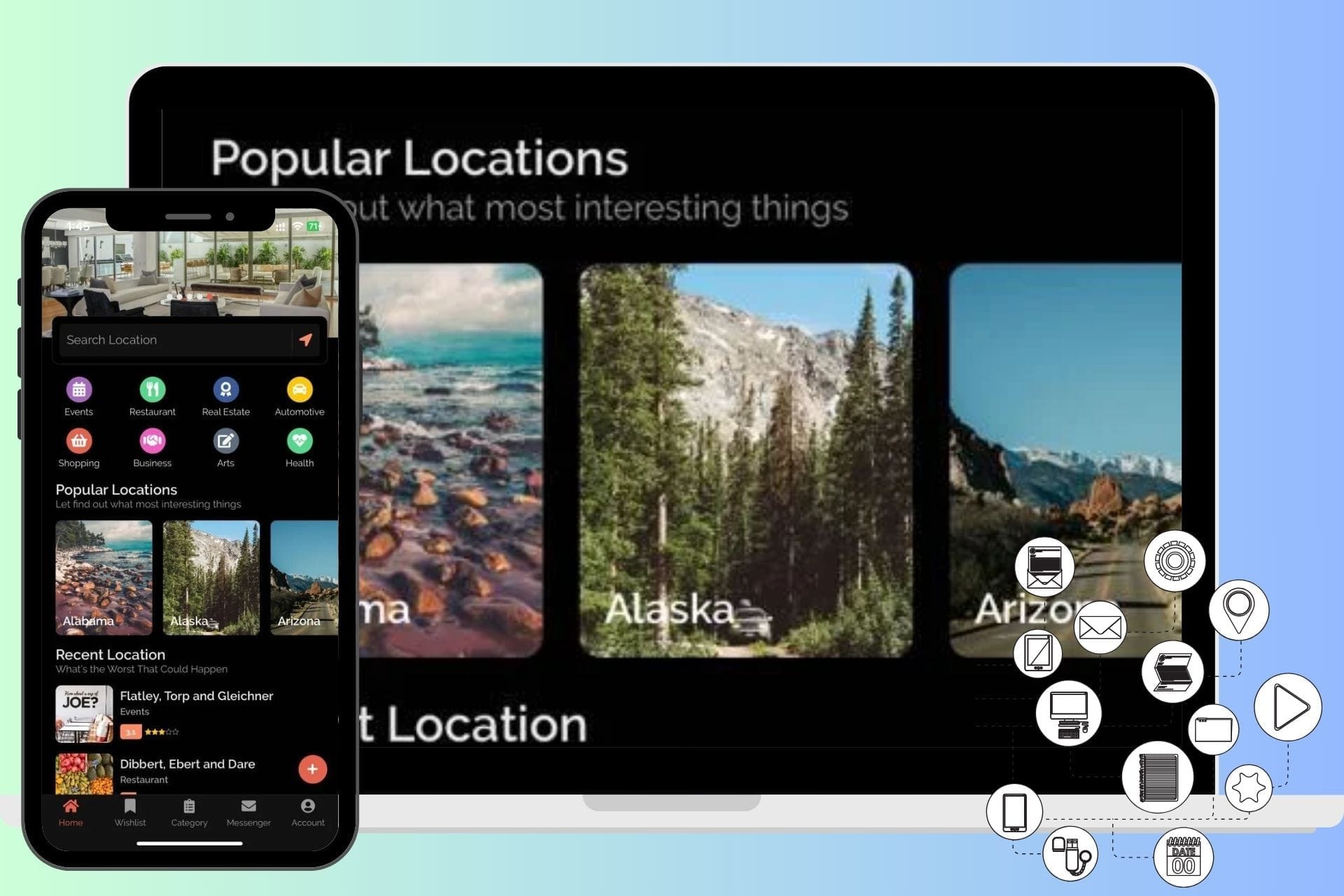Click the gear cog circle icon
This screenshot has height=896, width=1344.
pyautogui.click(x=1175, y=561)
